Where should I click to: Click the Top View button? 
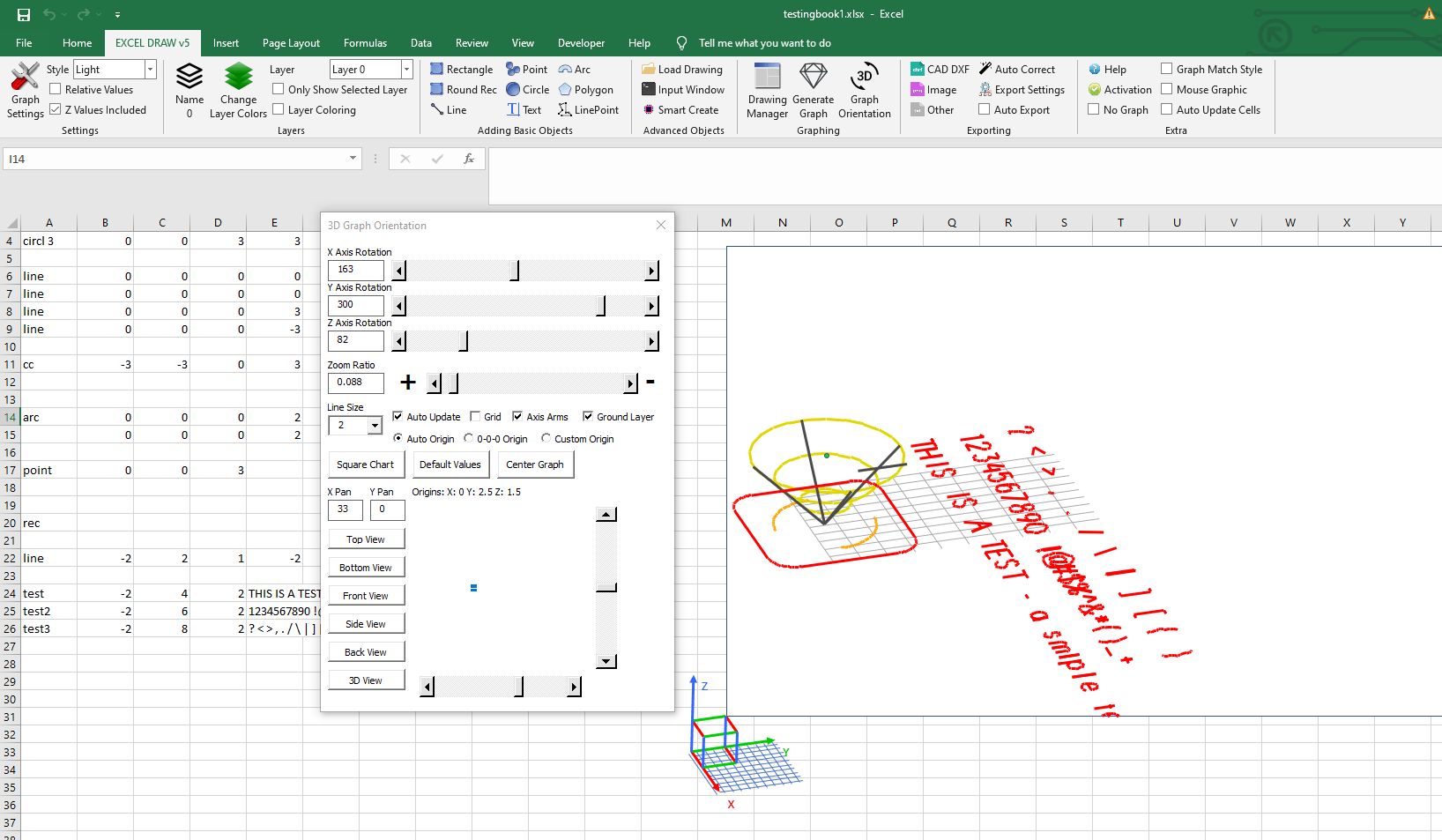[366, 539]
